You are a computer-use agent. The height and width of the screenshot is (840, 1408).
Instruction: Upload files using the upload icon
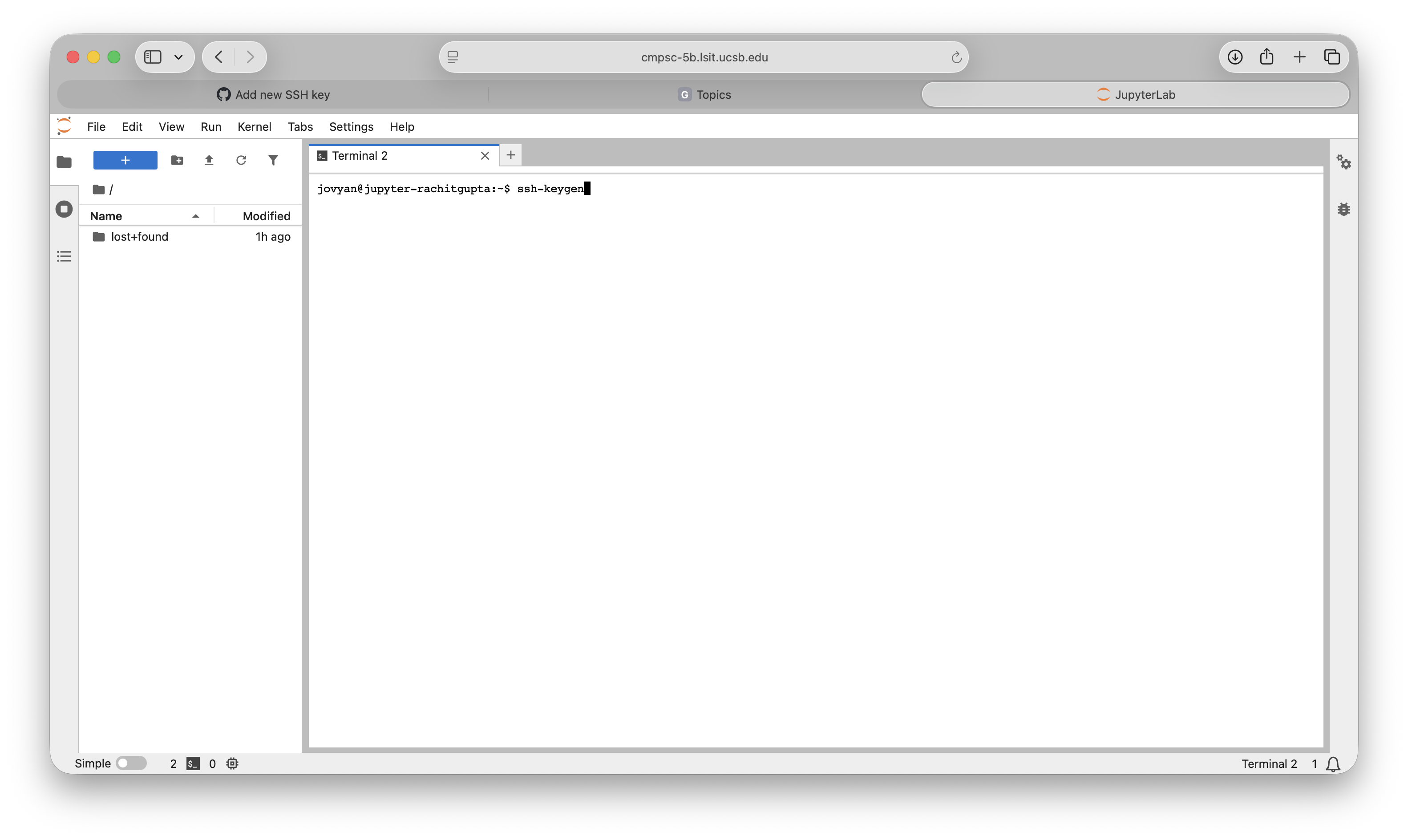pyautogui.click(x=209, y=160)
